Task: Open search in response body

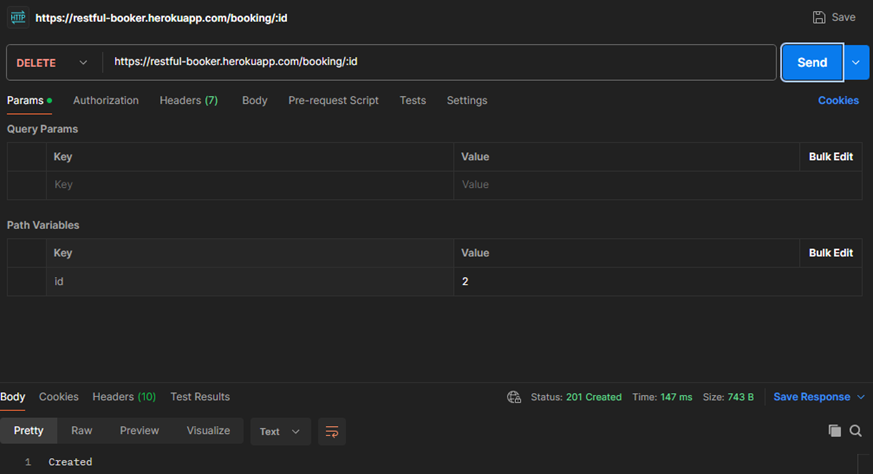Action: pyautogui.click(x=856, y=431)
